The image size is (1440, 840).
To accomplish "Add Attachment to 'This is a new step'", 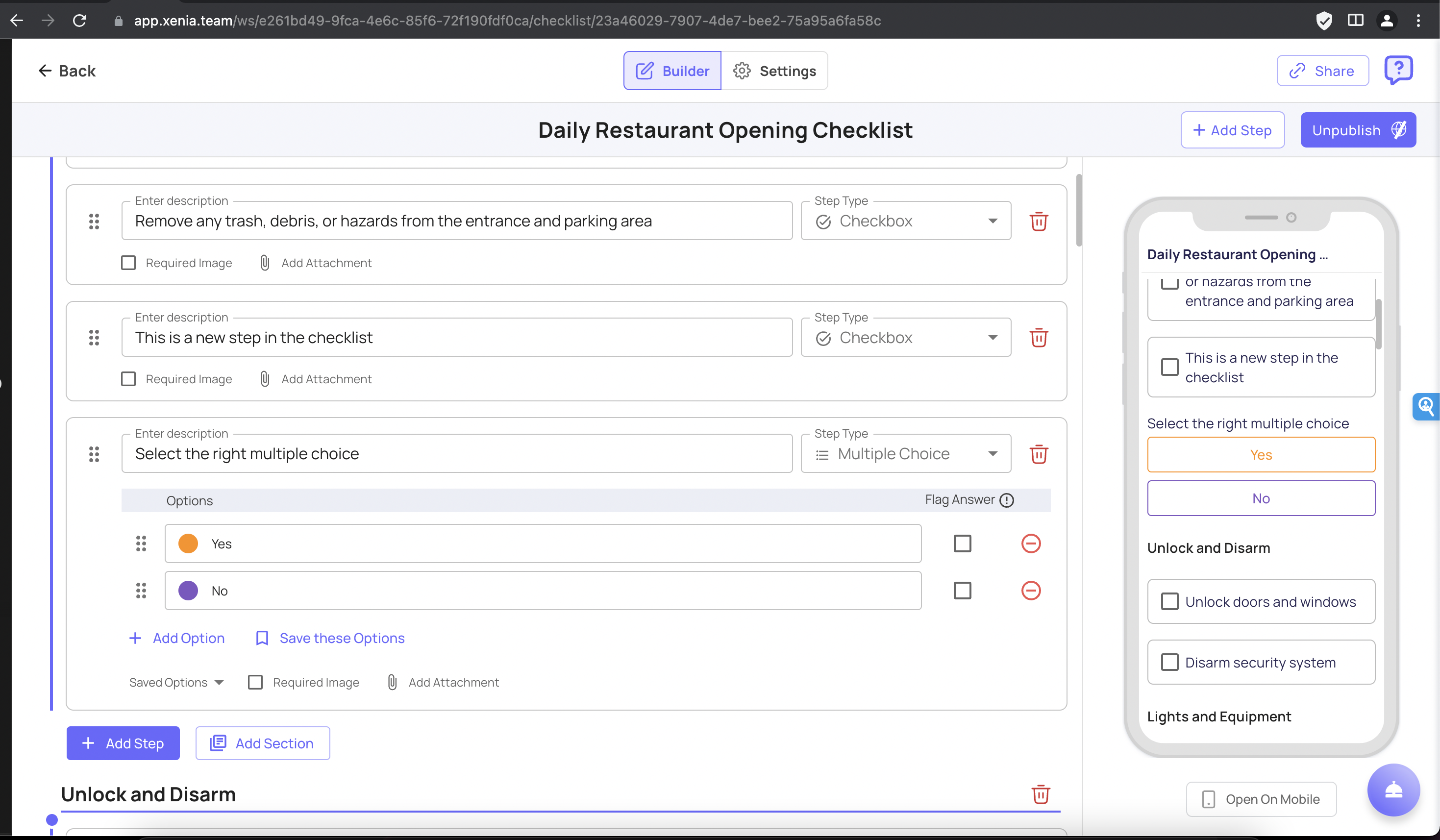I will point(316,379).
